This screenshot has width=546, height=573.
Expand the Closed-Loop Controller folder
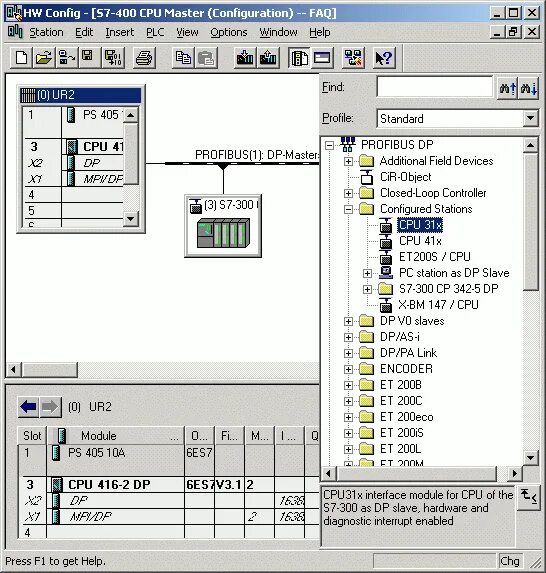349,193
